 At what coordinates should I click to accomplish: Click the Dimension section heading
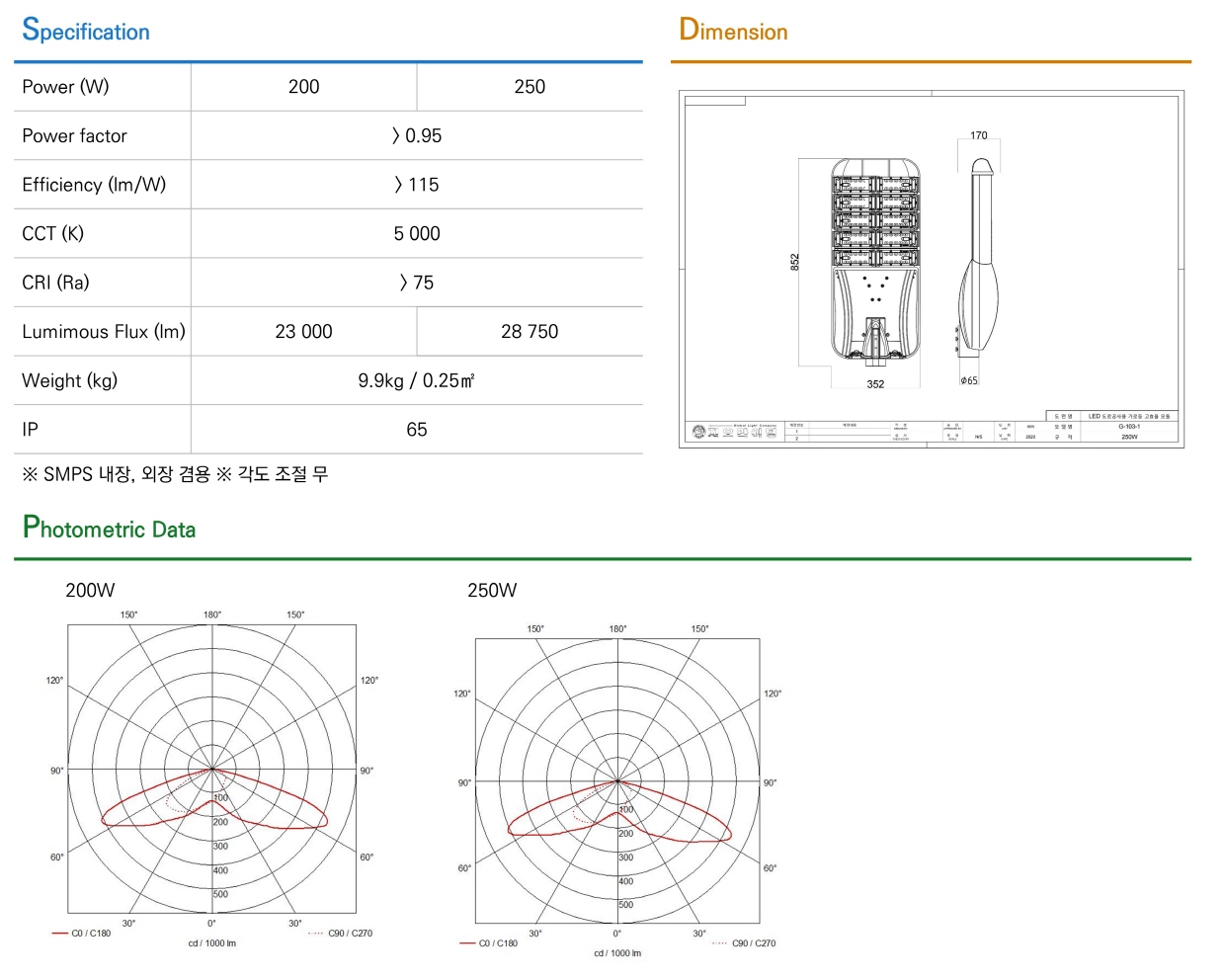point(733,31)
